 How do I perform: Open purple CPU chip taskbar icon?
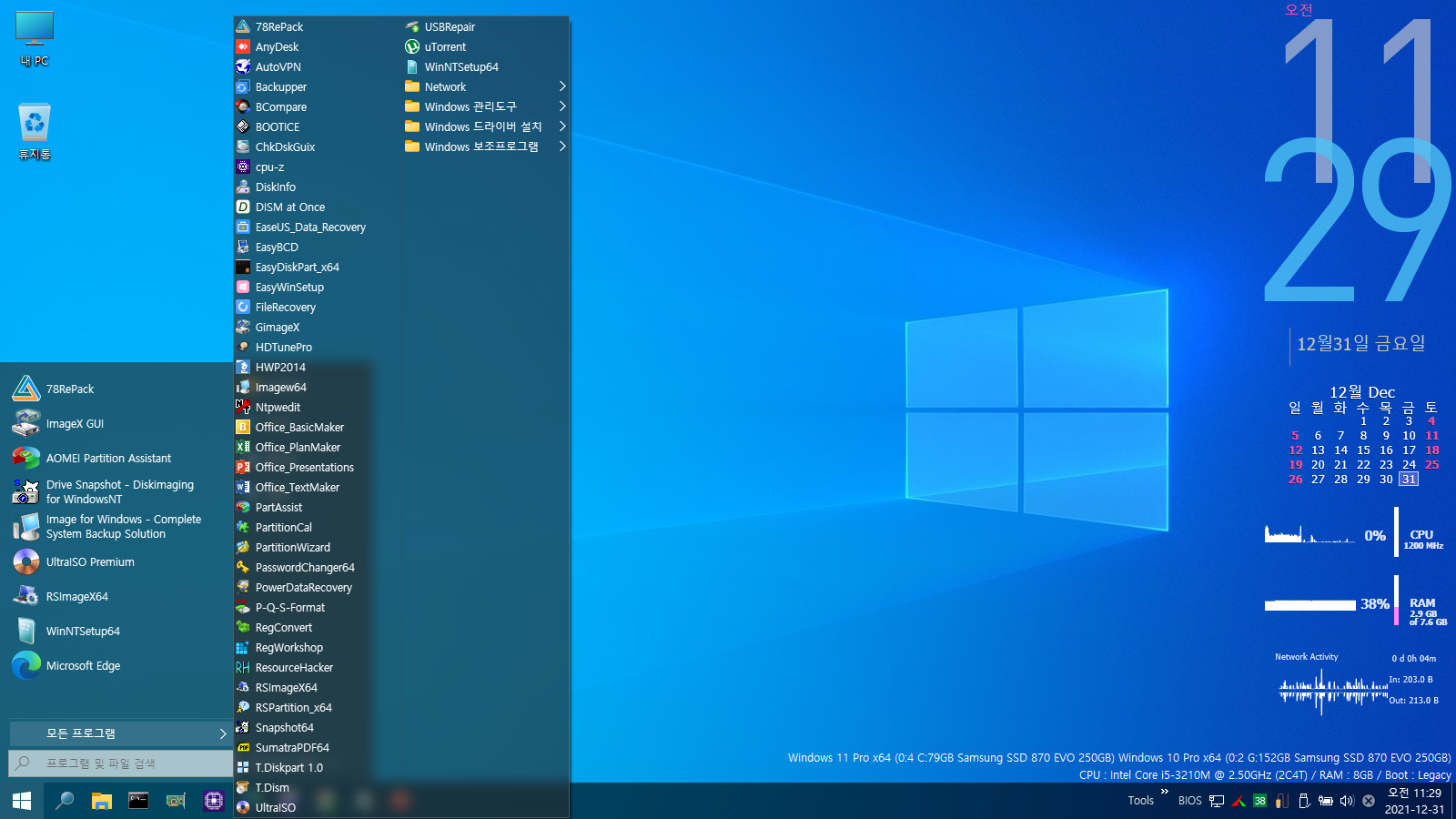click(213, 801)
